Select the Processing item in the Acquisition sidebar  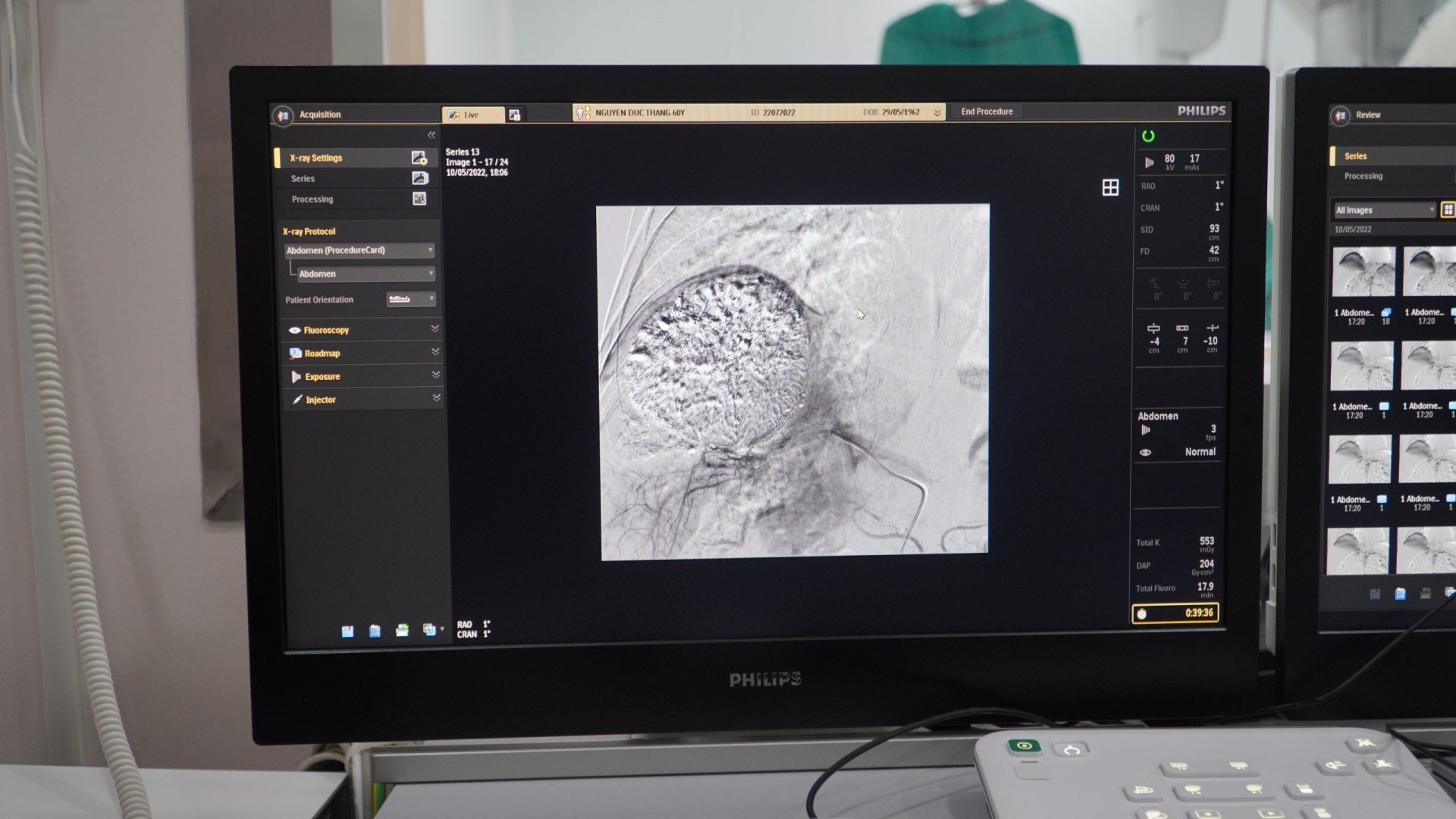[356, 199]
